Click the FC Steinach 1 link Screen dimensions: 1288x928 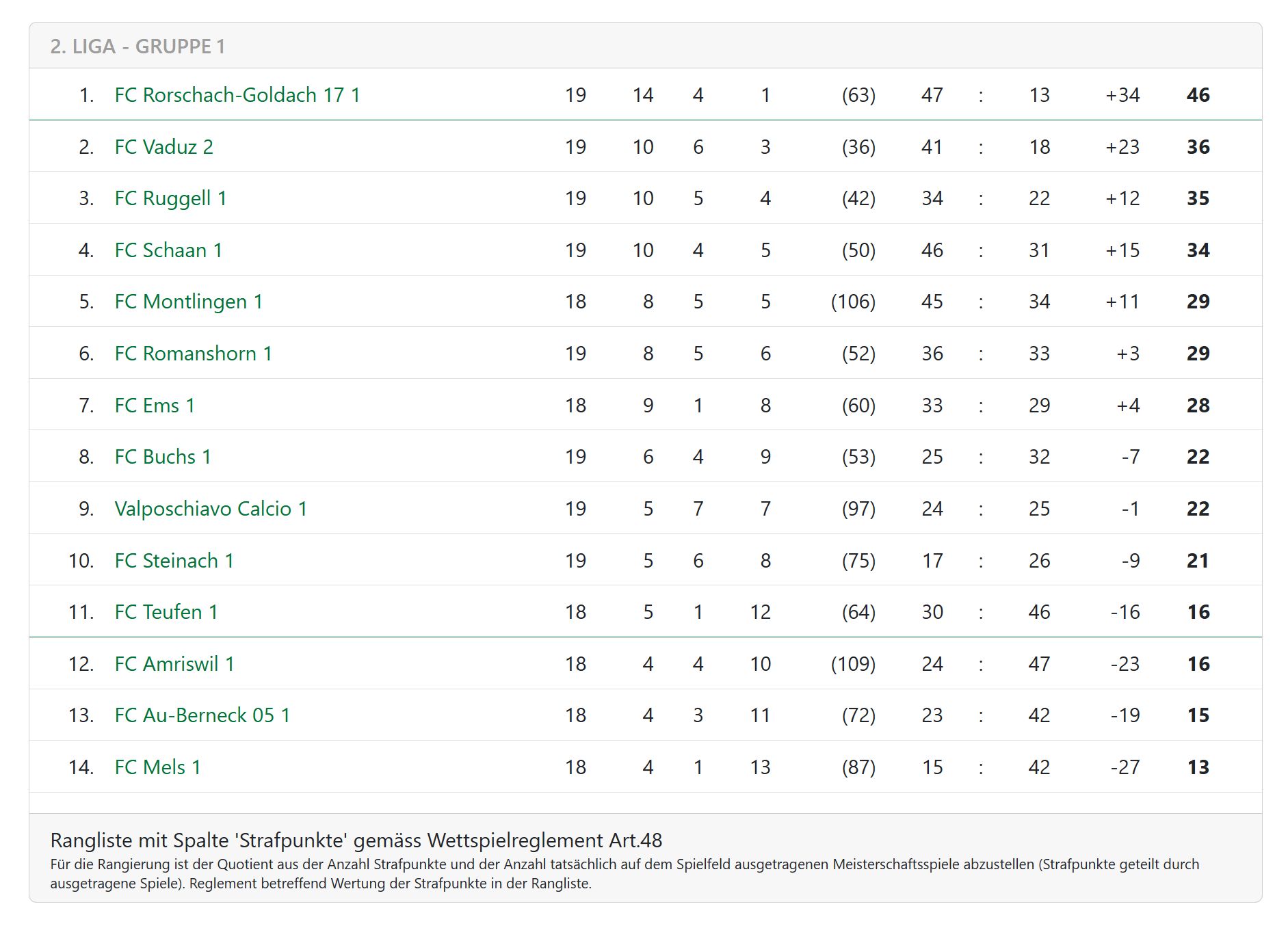click(174, 561)
